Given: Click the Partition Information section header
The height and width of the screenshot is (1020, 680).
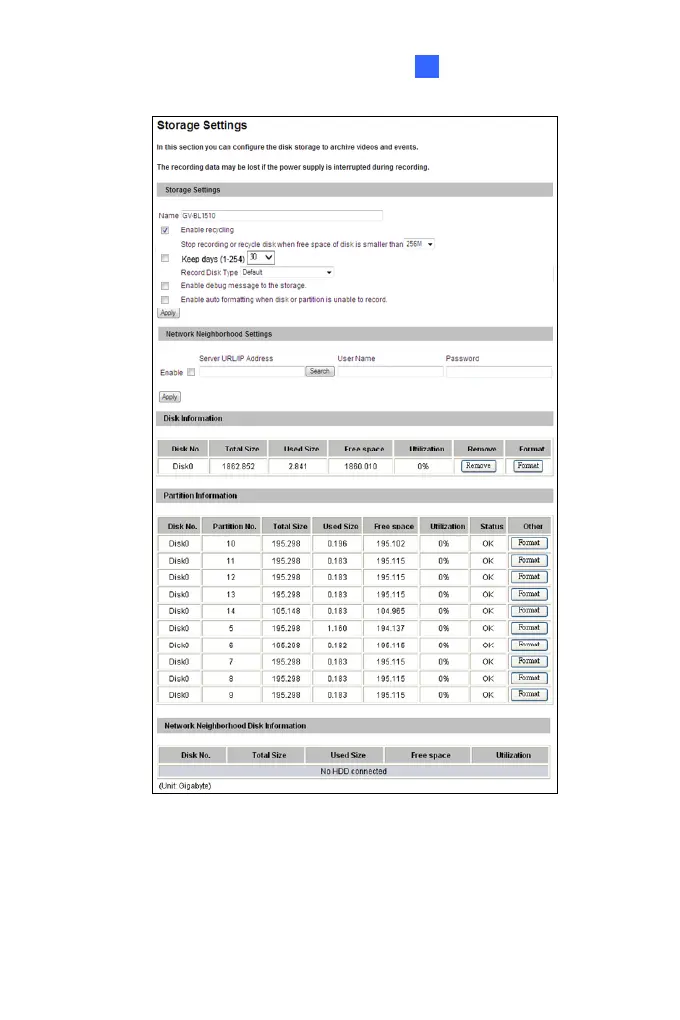Looking at the screenshot, I should 355,496.
